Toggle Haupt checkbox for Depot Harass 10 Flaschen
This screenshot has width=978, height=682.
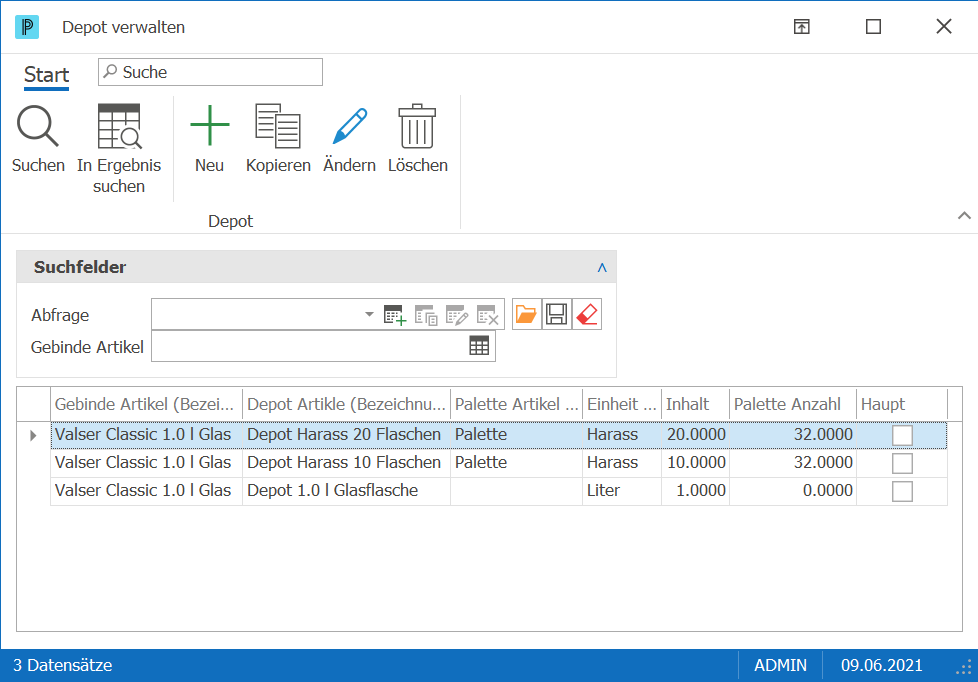point(902,463)
